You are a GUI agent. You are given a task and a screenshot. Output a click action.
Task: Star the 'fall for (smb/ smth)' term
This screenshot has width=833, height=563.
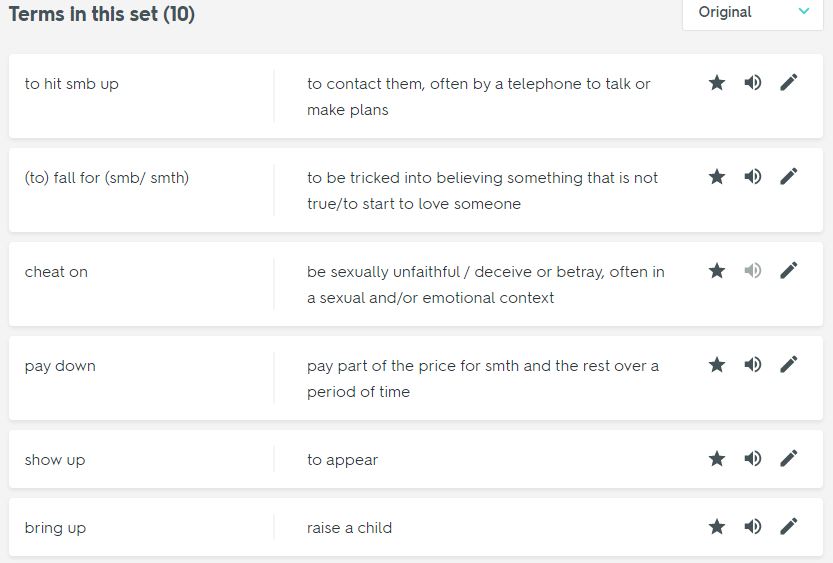click(x=717, y=176)
